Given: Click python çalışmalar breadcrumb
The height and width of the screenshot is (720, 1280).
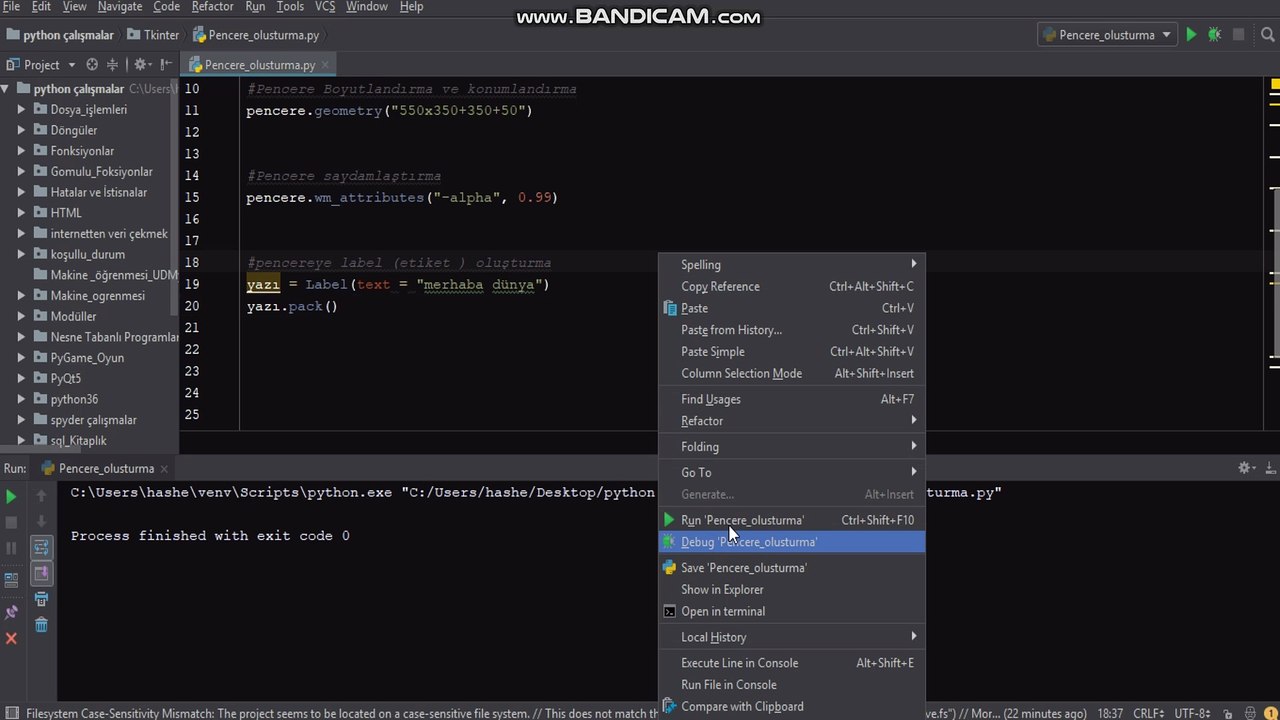Looking at the screenshot, I should pos(60,35).
